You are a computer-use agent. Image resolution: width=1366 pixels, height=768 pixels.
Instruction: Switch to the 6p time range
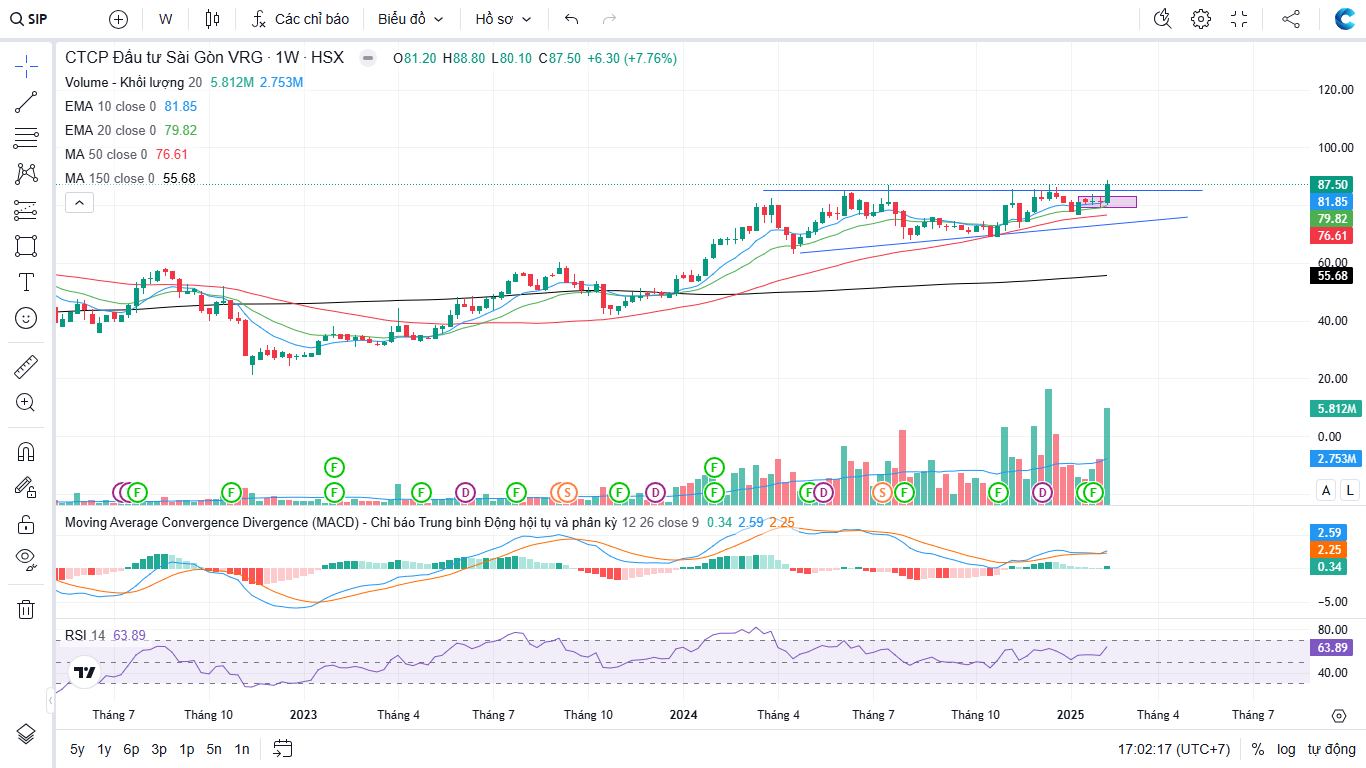click(x=131, y=749)
